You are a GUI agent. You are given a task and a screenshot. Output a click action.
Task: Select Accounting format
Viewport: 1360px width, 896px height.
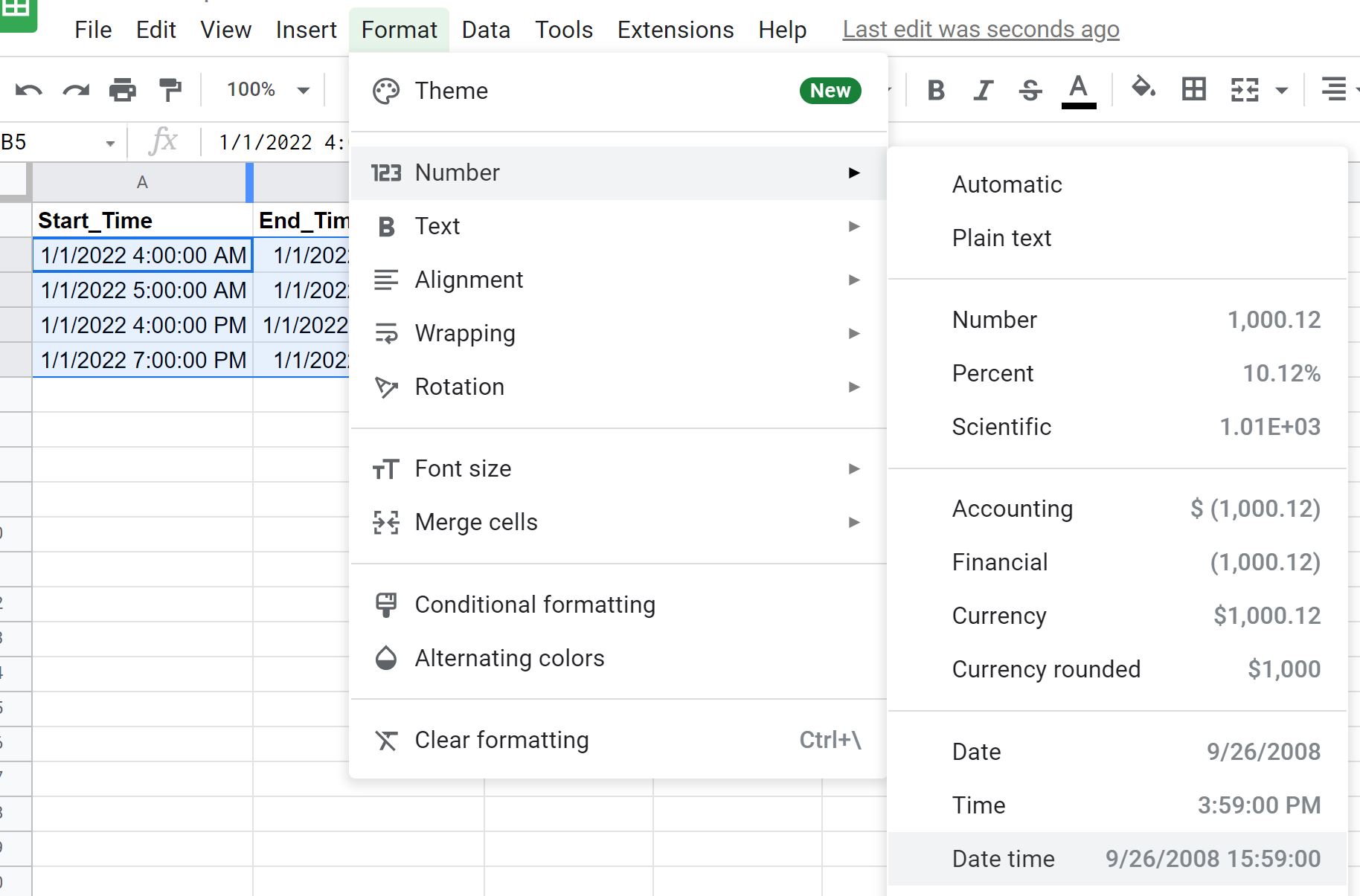coord(1117,509)
